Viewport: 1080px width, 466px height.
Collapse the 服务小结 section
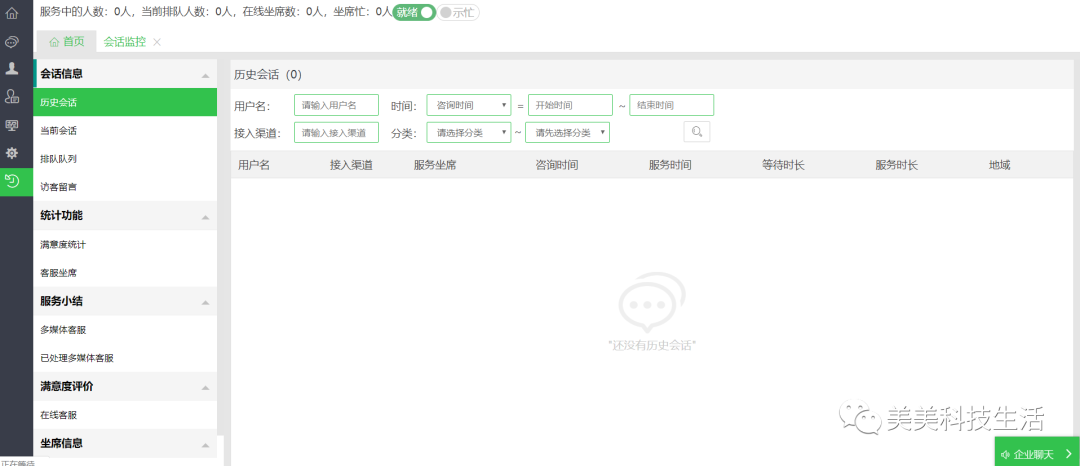click(205, 303)
